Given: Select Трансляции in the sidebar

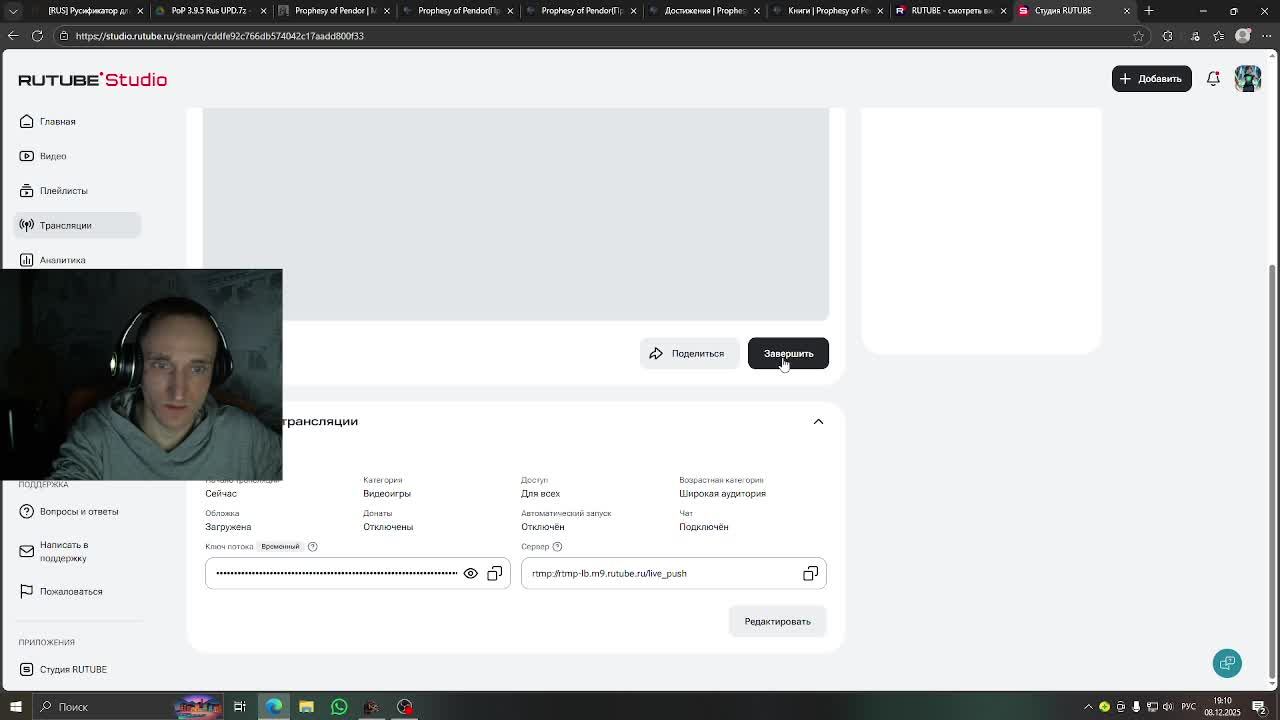Looking at the screenshot, I should click(78, 225).
